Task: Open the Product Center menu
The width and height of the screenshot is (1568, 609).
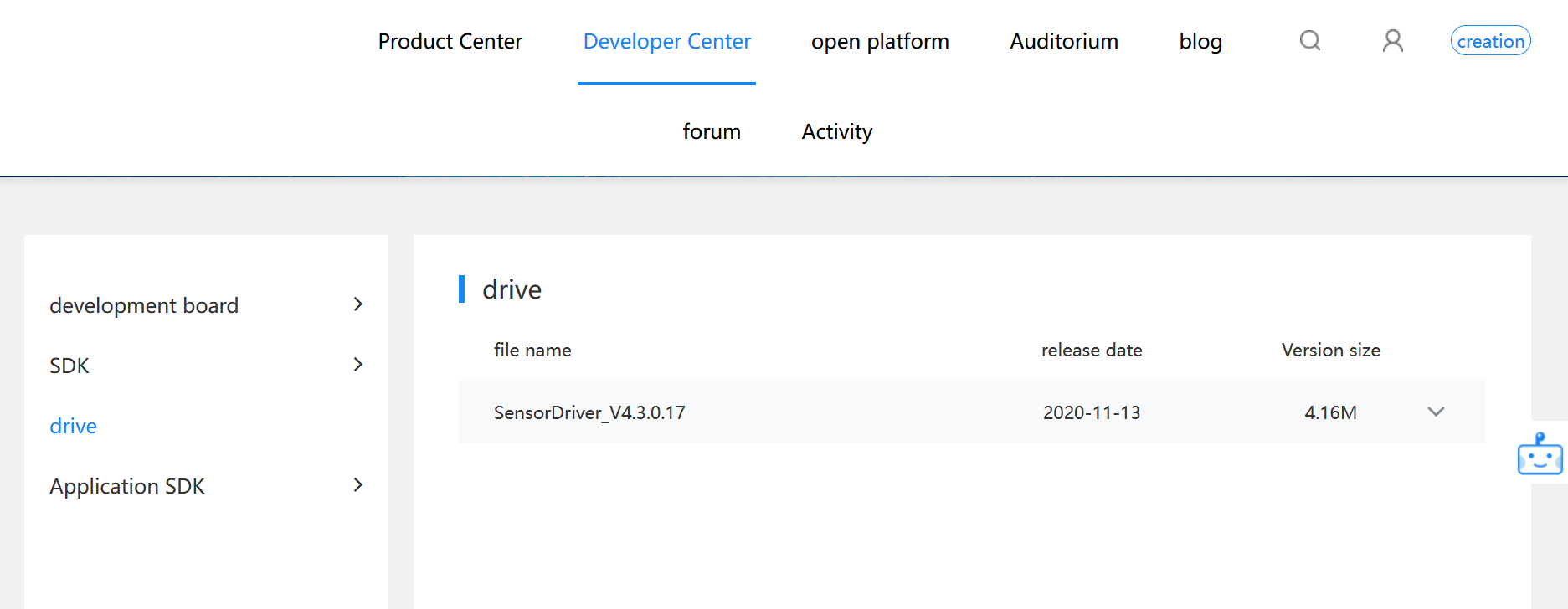Action: tap(450, 41)
